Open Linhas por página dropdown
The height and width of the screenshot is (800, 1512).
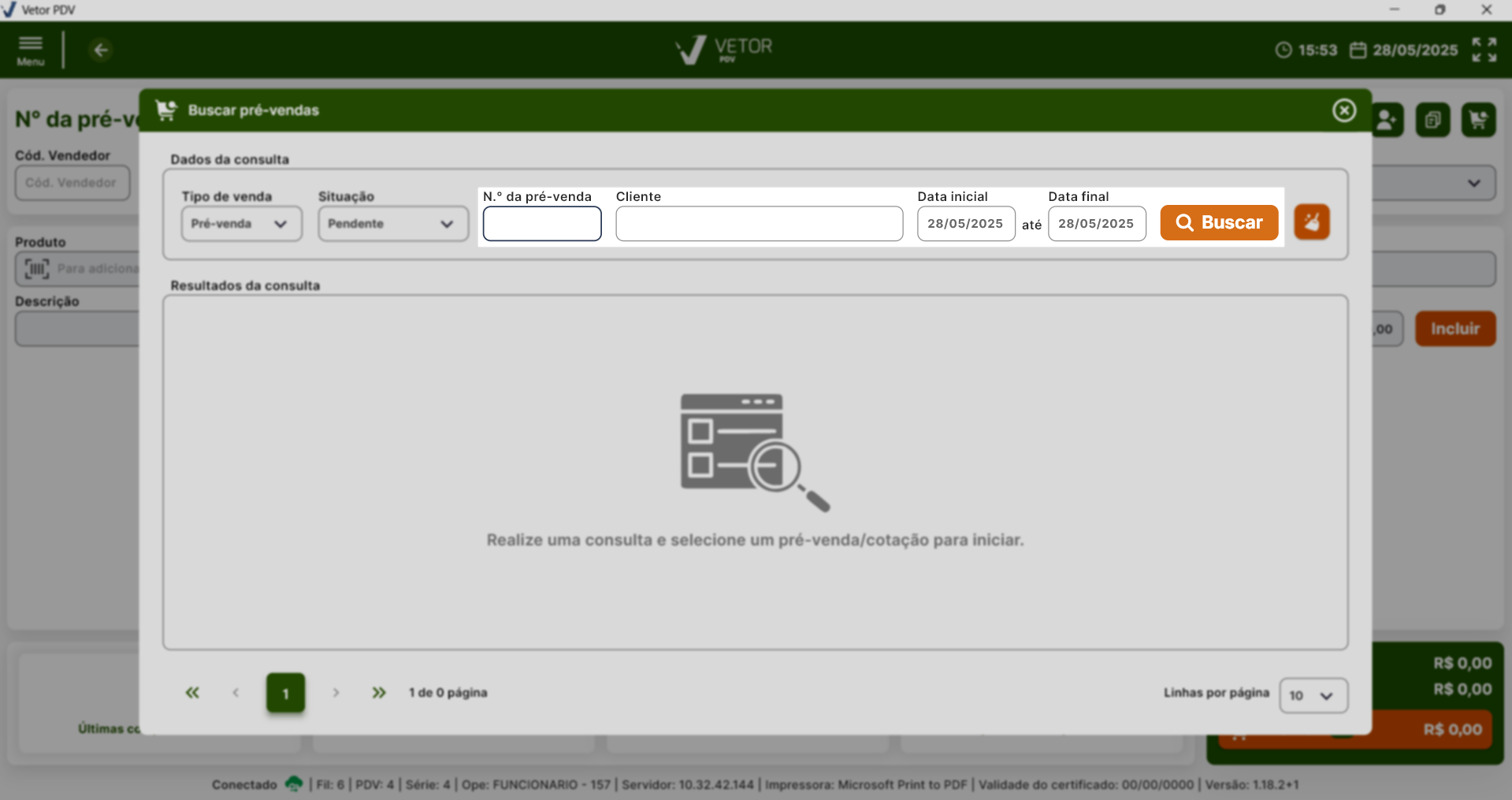pyautogui.click(x=1313, y=695)
